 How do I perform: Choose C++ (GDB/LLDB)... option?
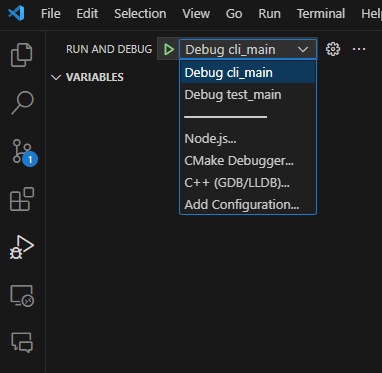point(248,183)
